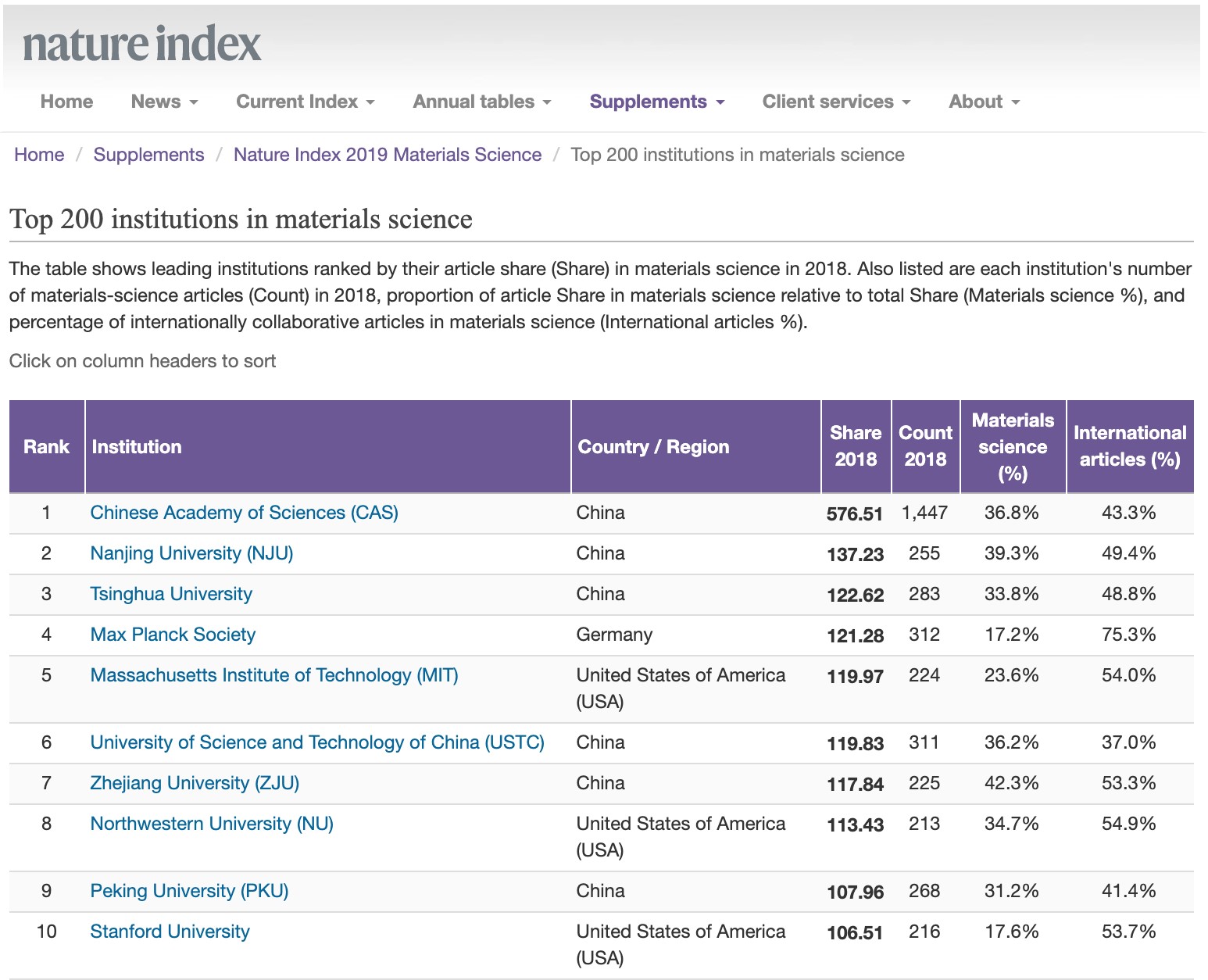This screenshot has height=980, width=1208.
Task: Sort by Materials science (%) header
Action: 1013,447
